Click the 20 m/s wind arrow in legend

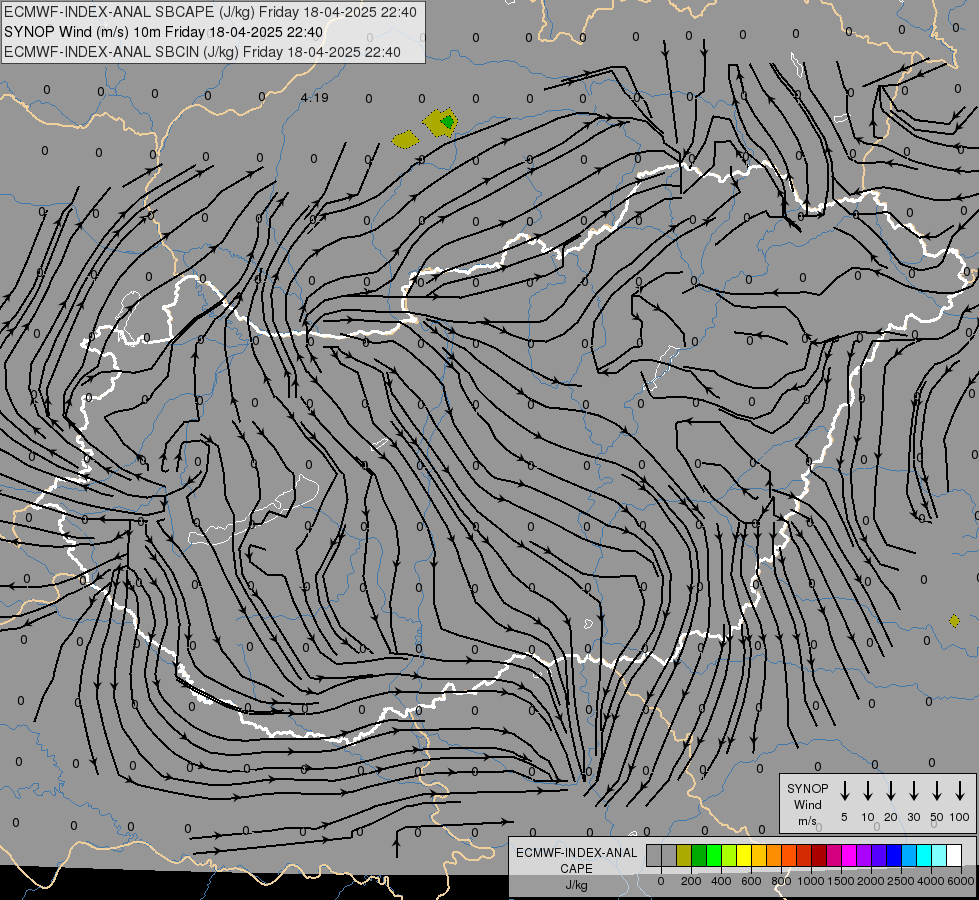click(891, 790)
